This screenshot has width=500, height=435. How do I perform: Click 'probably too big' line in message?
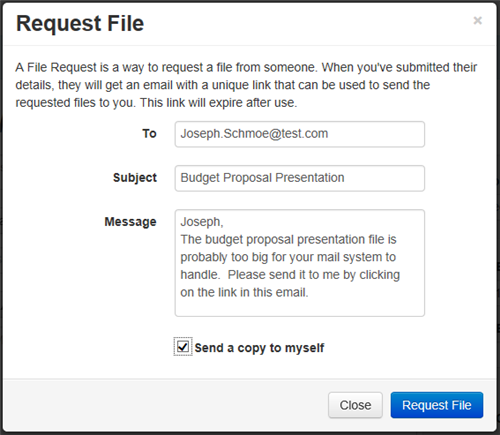click(288, 257)
